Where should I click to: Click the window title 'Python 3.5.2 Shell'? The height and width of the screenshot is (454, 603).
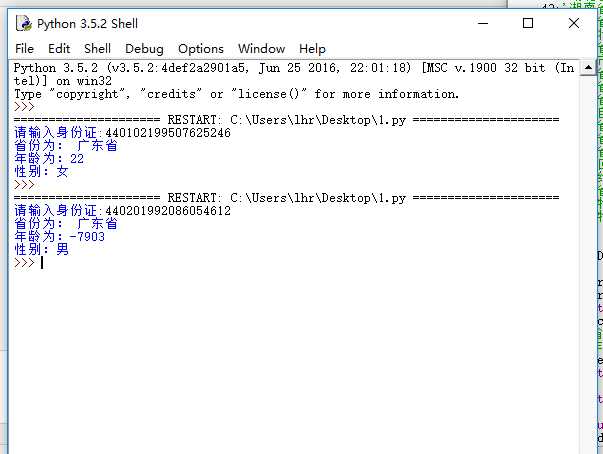(x=87, y=24)
